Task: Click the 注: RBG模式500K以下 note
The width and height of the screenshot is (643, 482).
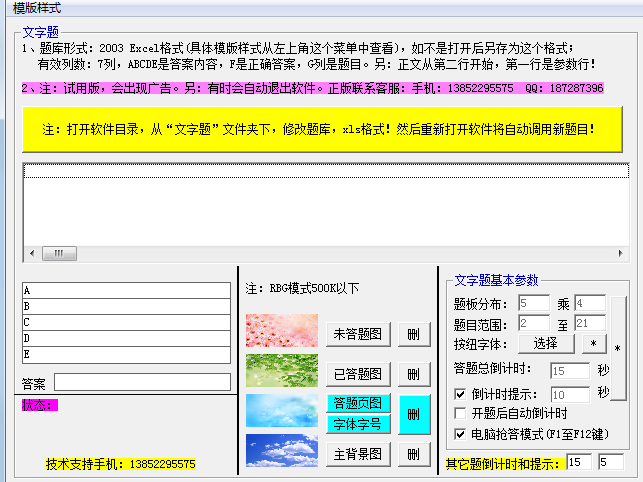Action: tap(302, 288)
